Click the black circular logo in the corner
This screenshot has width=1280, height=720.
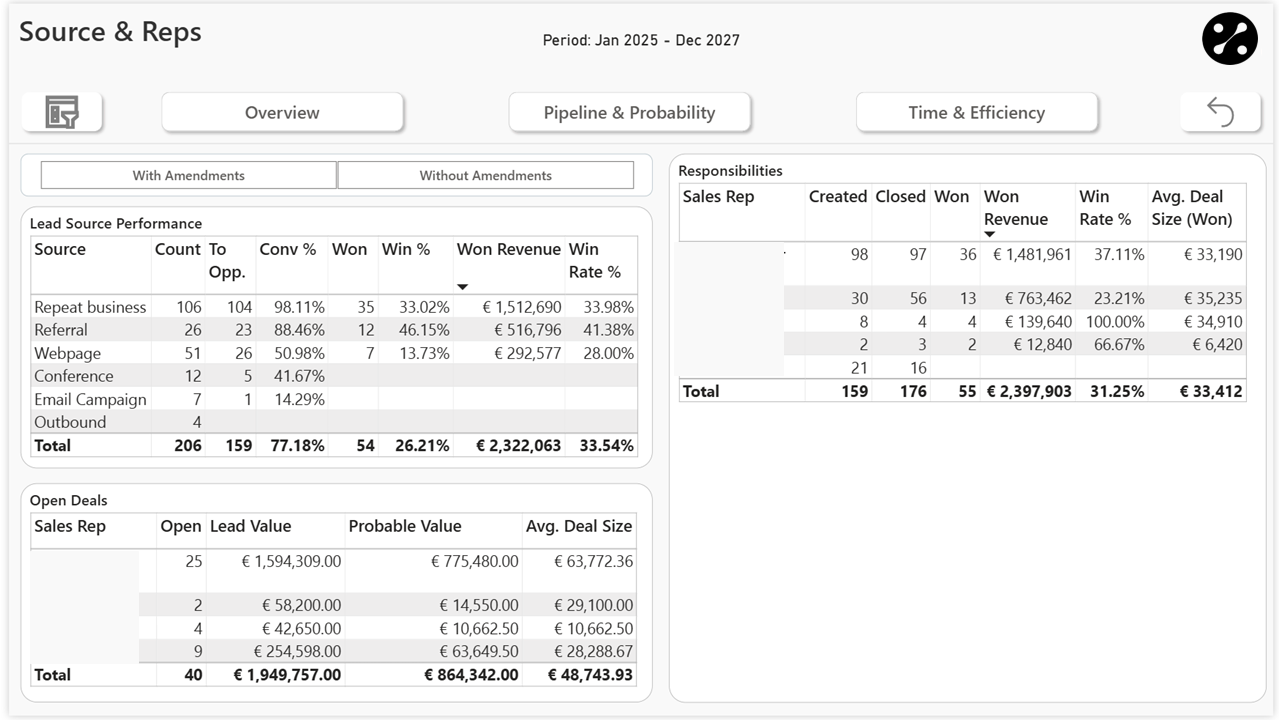(x=1229, y=39)
